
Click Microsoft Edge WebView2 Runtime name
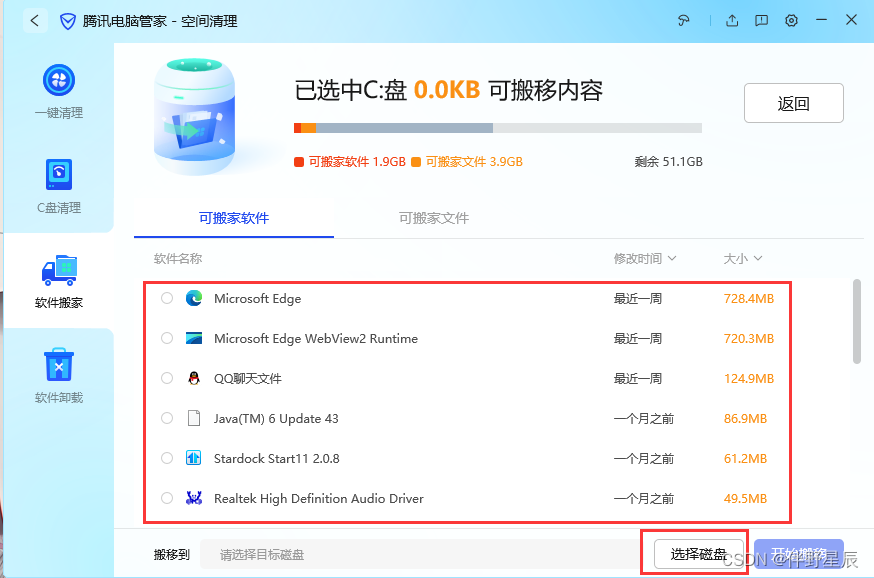[316, 339]
